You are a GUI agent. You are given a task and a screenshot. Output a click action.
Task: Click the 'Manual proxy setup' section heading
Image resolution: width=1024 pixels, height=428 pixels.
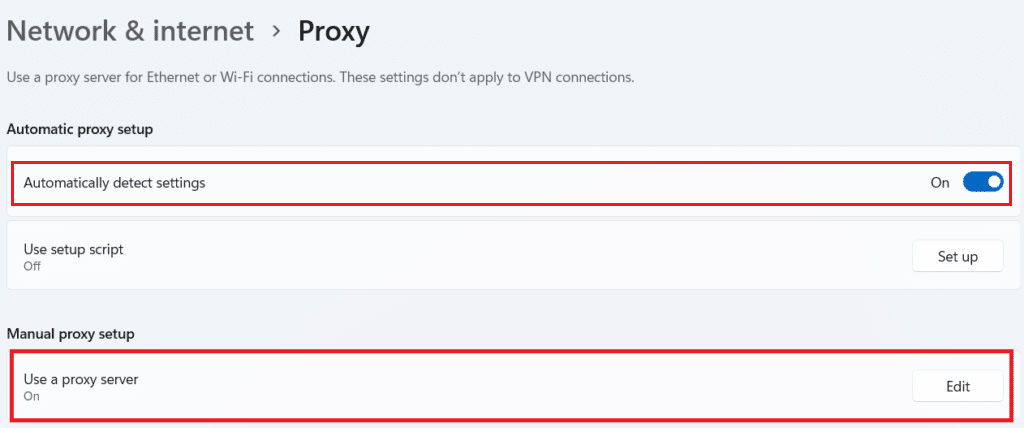click(x=70, y=334)
